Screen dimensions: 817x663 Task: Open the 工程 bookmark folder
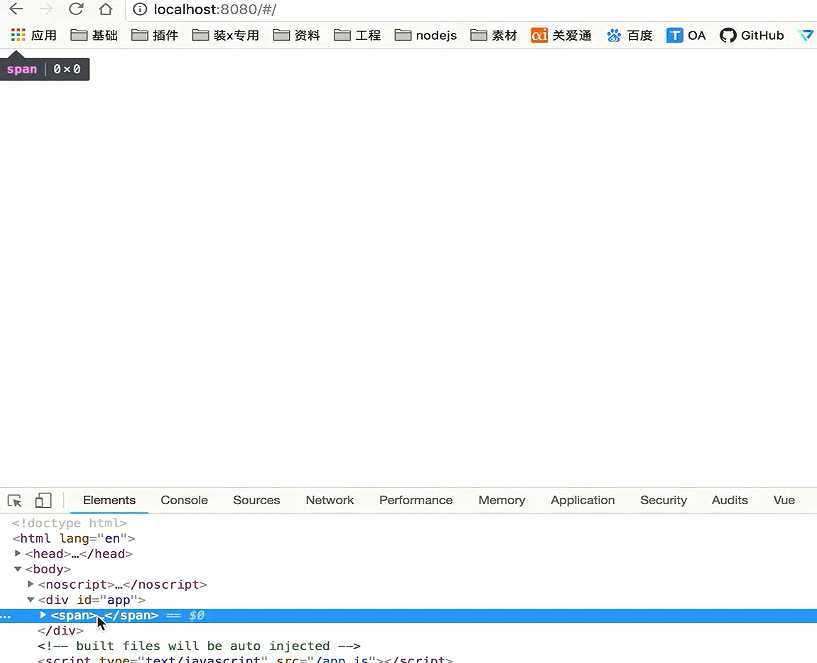pos(357,35)
